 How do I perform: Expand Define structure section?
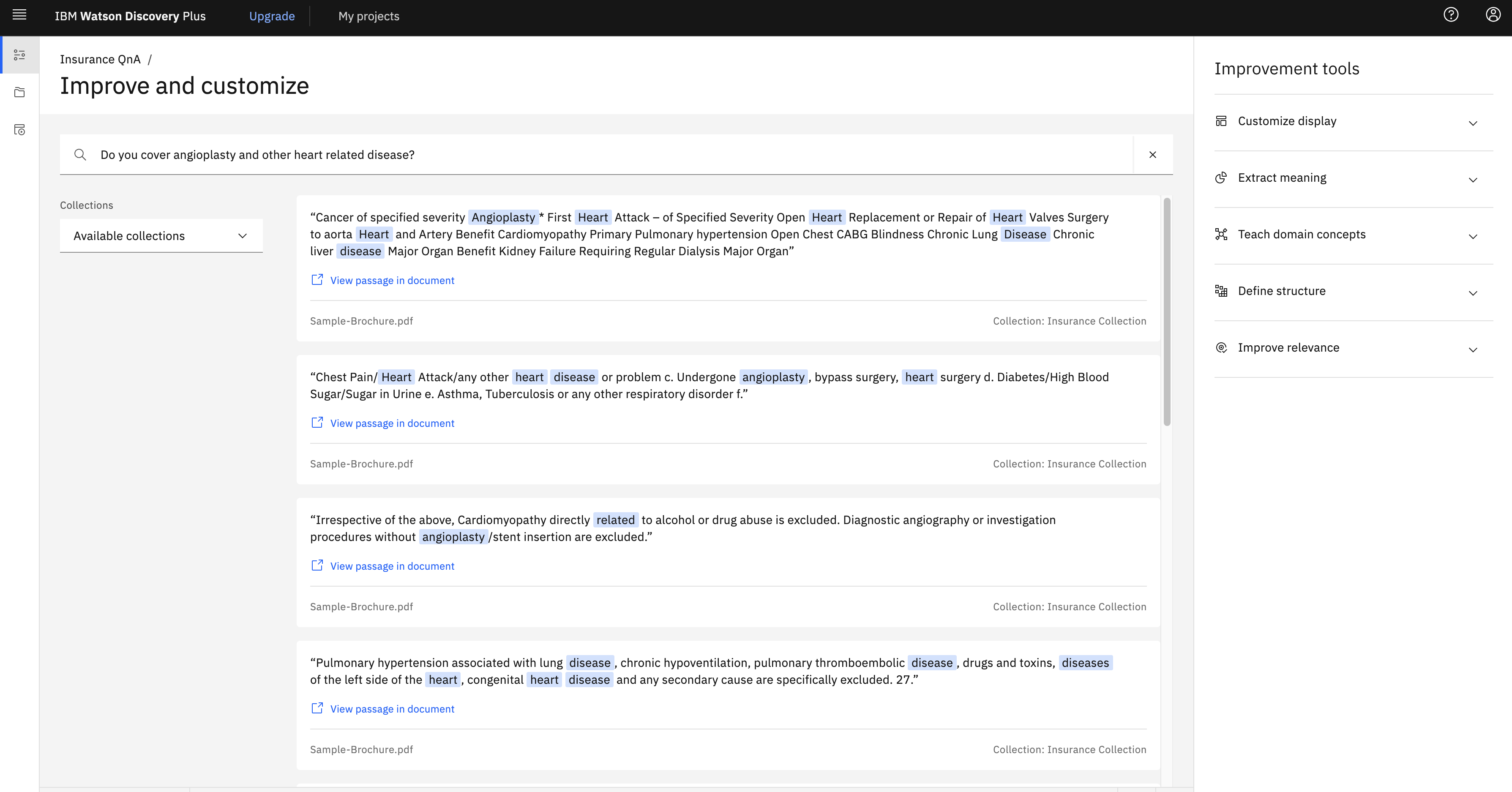[x=1472, y=292]
